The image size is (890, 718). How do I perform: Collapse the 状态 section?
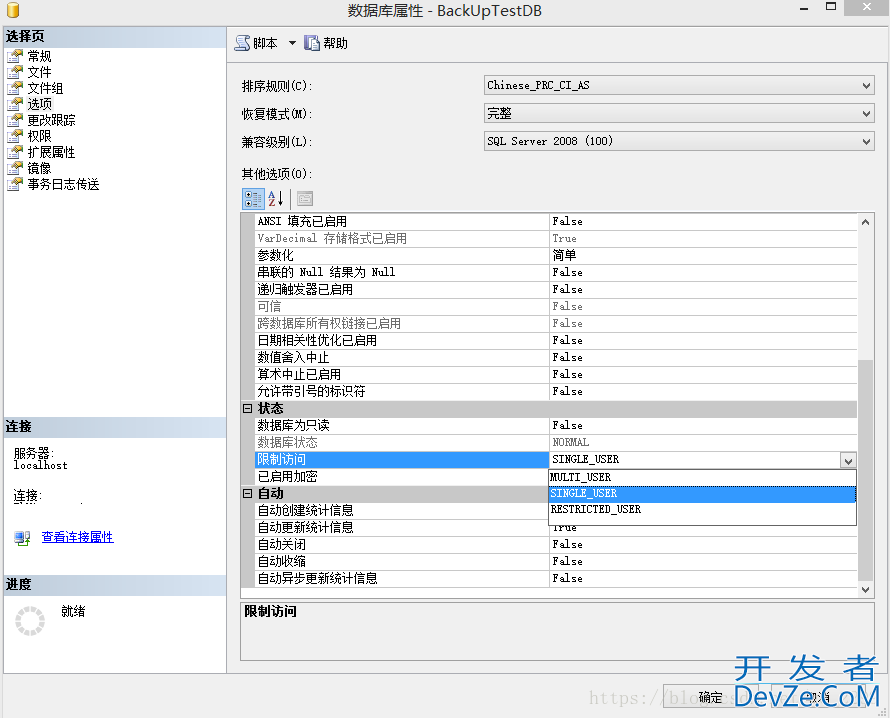(x=247, y=408)
